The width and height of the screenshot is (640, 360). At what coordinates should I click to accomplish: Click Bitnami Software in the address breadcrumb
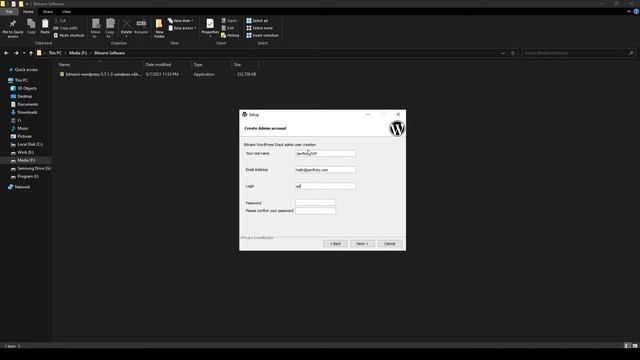[x=109, y=53]
